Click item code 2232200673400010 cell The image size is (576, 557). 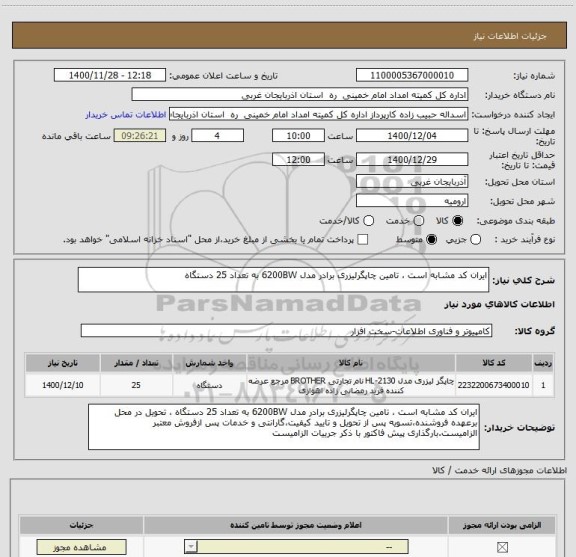pyautogui.click(x=494, y=385)
